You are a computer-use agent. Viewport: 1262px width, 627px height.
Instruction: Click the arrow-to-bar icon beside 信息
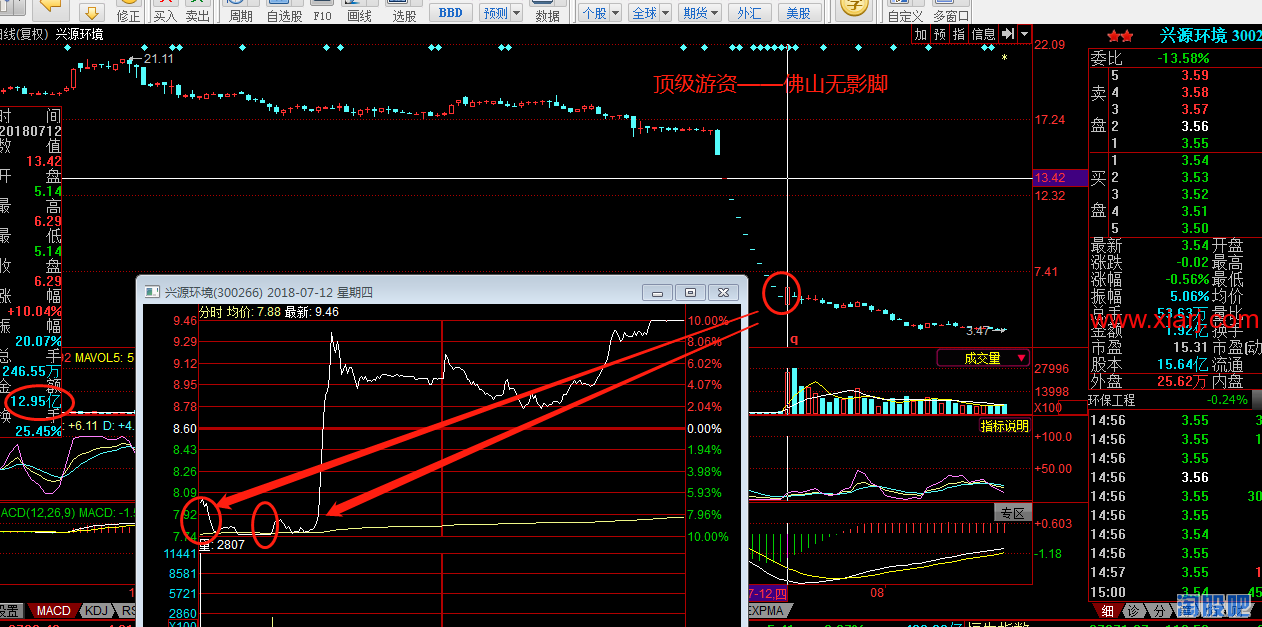tap(1007, 34)
